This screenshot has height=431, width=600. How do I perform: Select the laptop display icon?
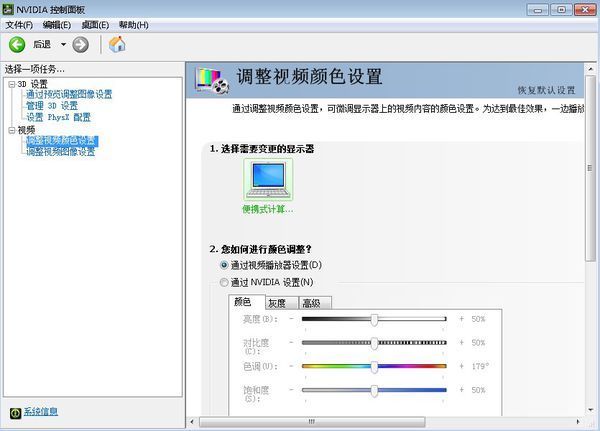(x=268, y=180)
